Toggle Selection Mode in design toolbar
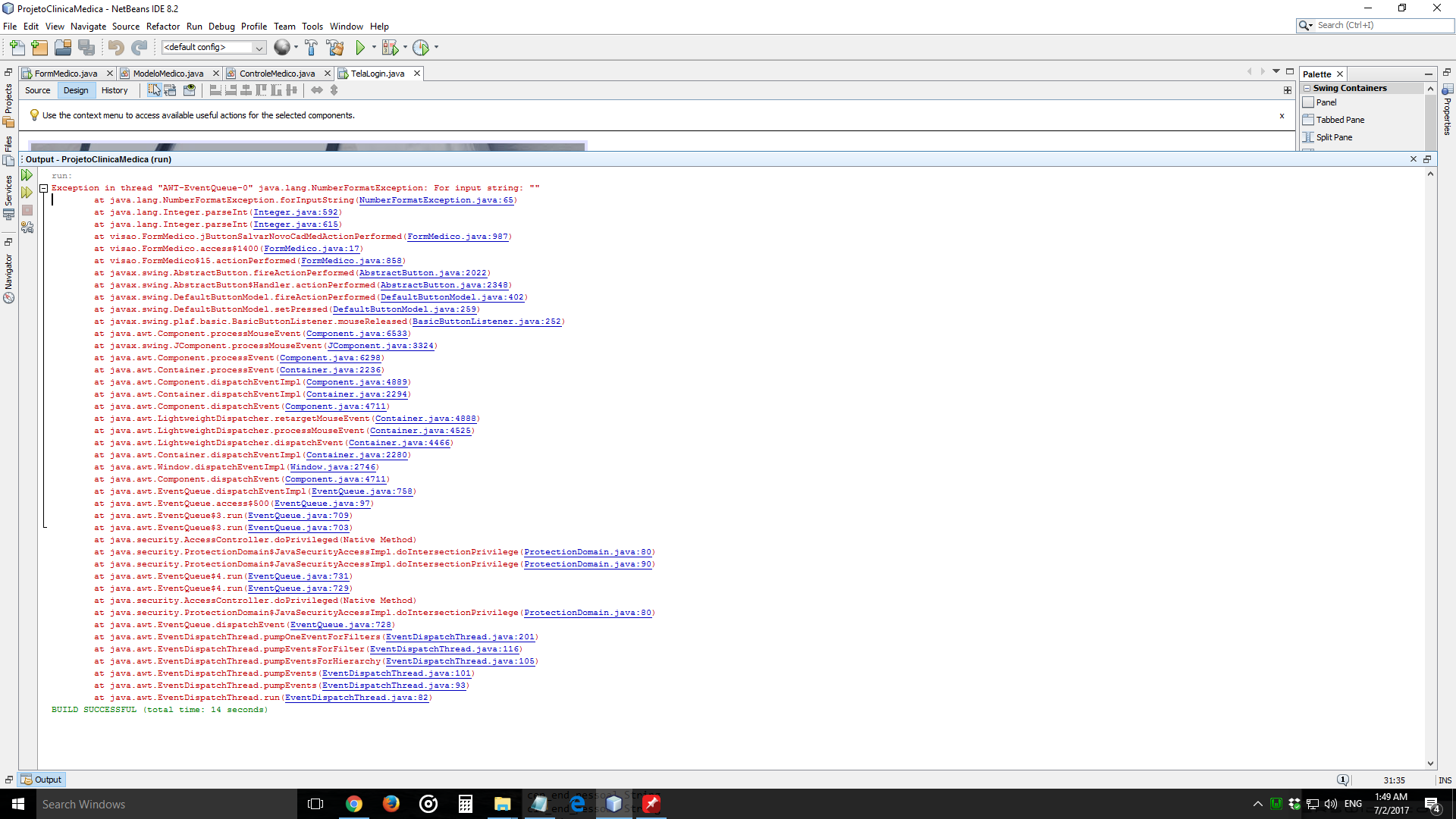Screen dimensions: 1456x819 154,90
